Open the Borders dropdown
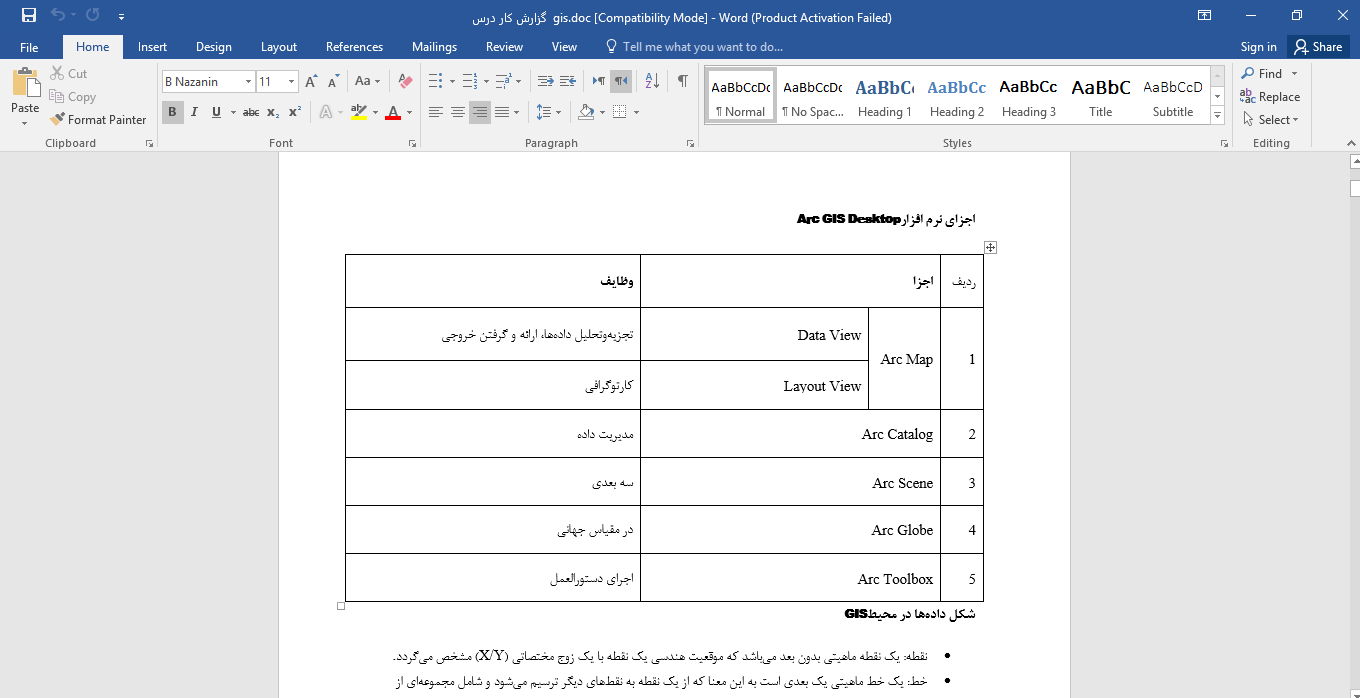Image resolution: width=1360 pixels, height=698 pixels. [636, 112]
